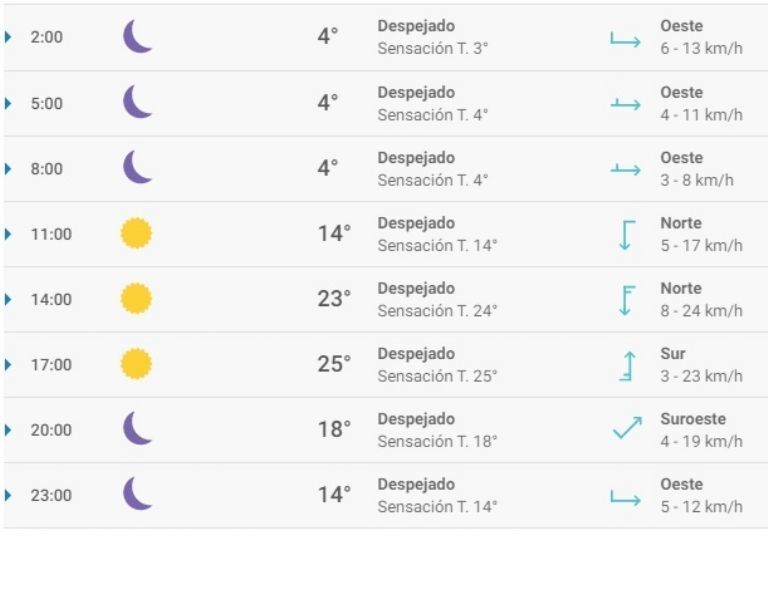Expand the 11:00 forecast row
768x589 pixels.
9,234
